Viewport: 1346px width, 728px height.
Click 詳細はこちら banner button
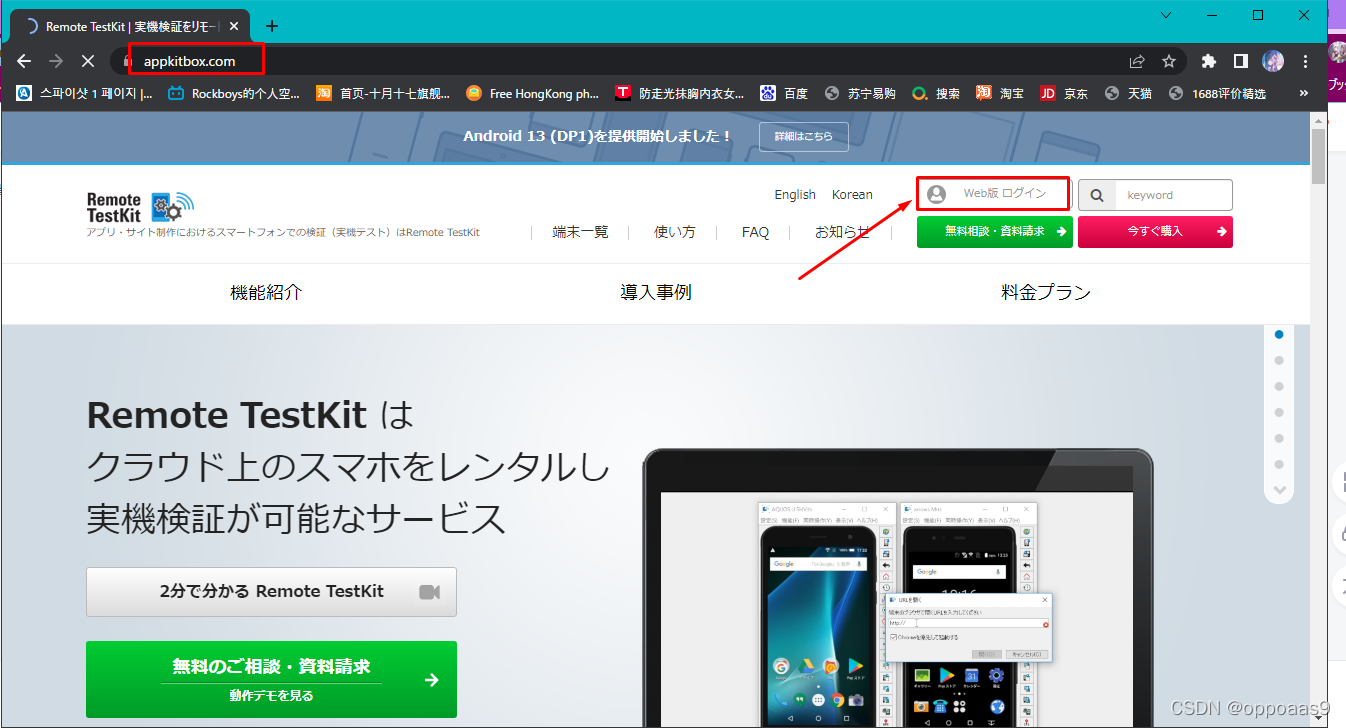pyautogui.click(x=804, y=137)
